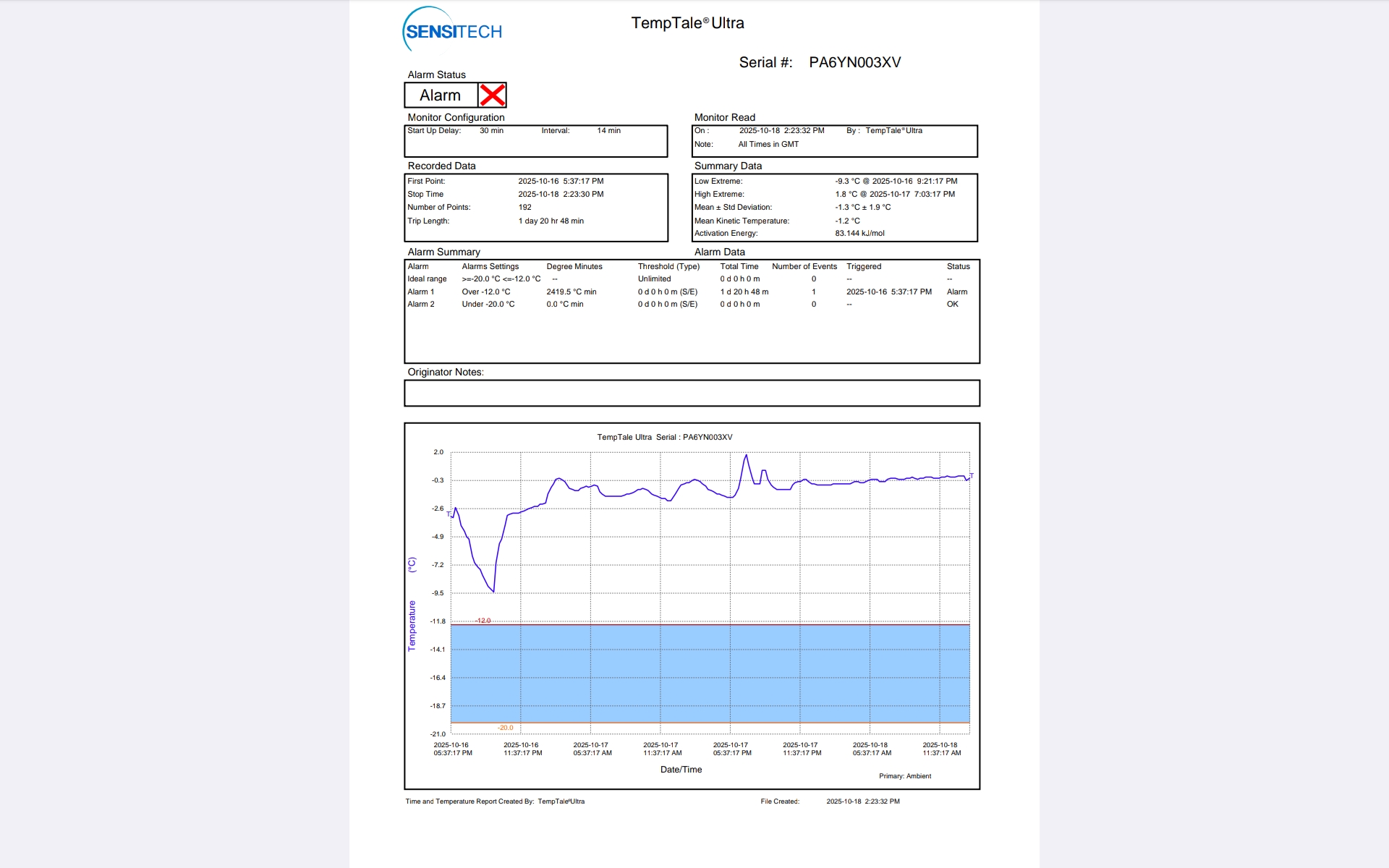Click the blue ideal range shaded area
This screenshot has height=868, width=1389.
pyautogui.click(x=709, y=673)
